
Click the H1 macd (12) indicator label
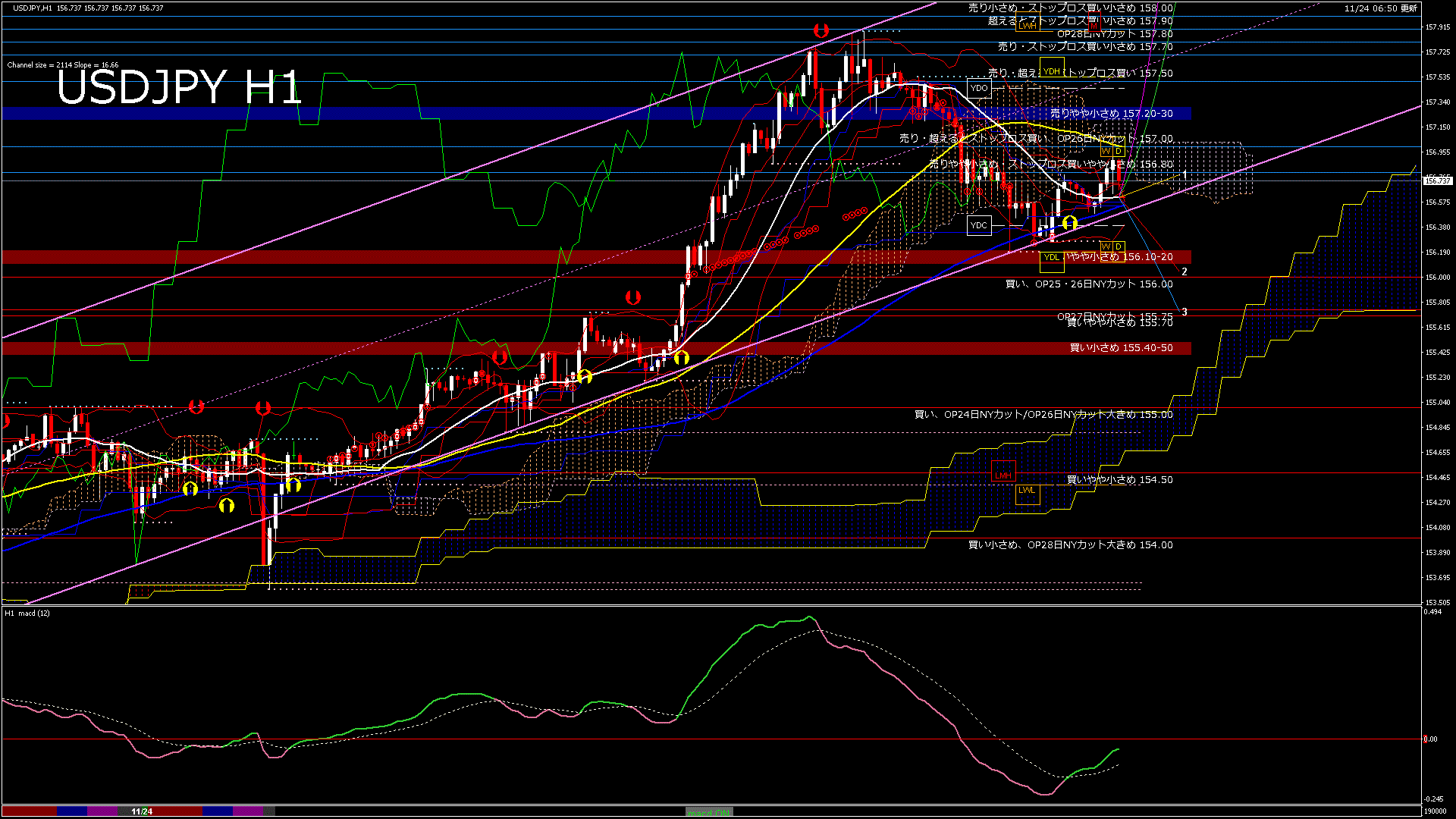tap(27, 613)
